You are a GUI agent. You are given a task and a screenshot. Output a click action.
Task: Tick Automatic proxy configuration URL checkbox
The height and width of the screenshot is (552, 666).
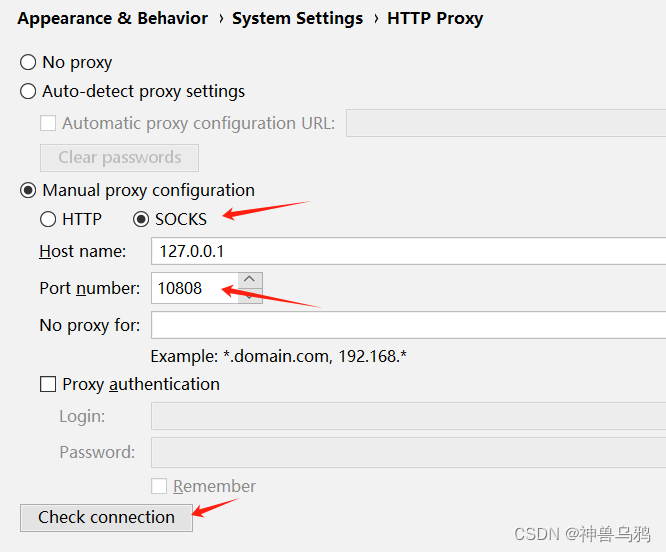pos(48,124)
